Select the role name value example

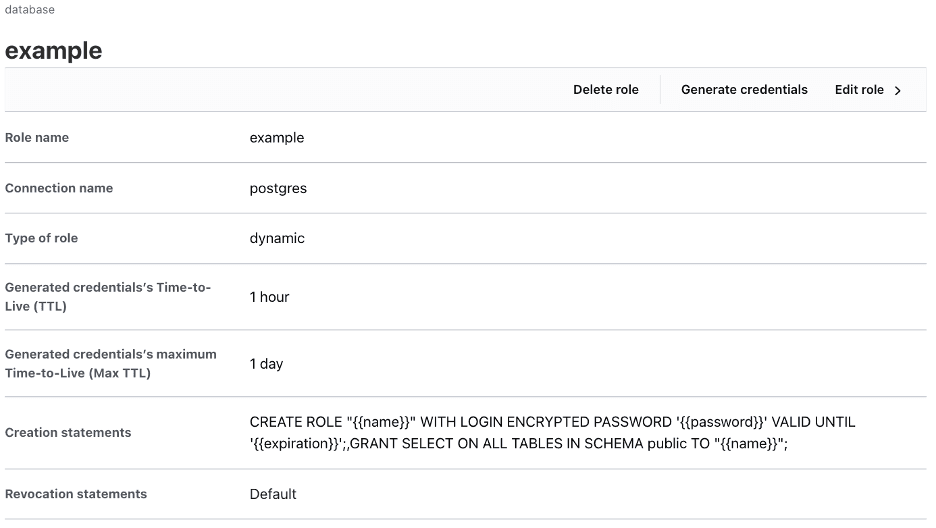pos(277,138)
